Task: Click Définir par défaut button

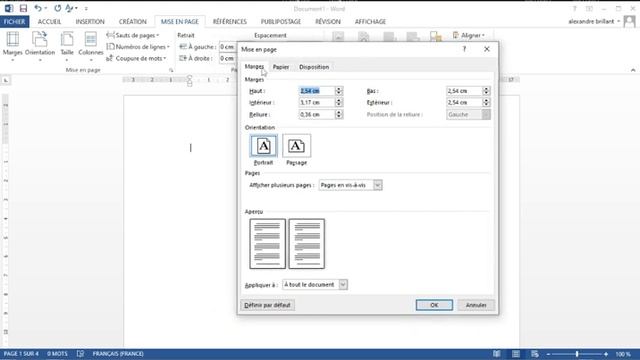Action: point(267,305)
